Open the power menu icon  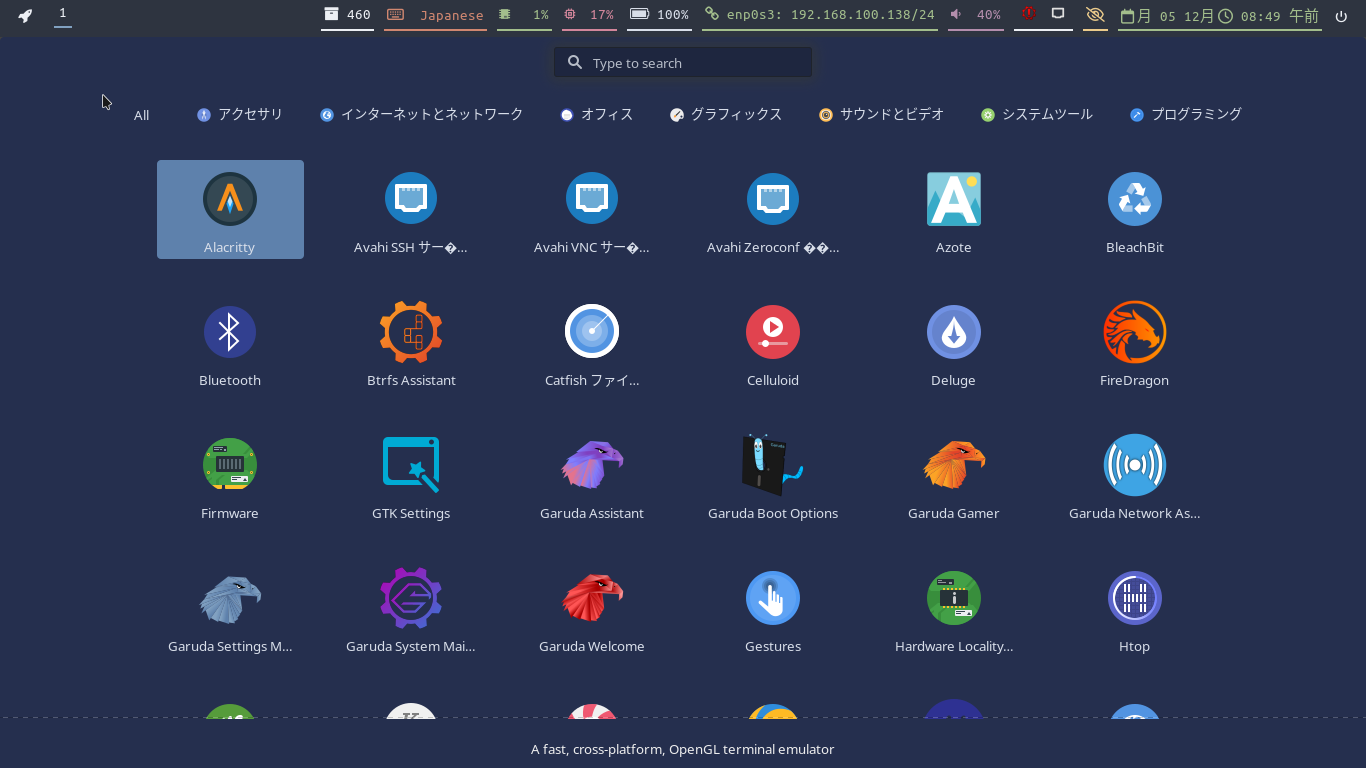tap(1341, 16)
